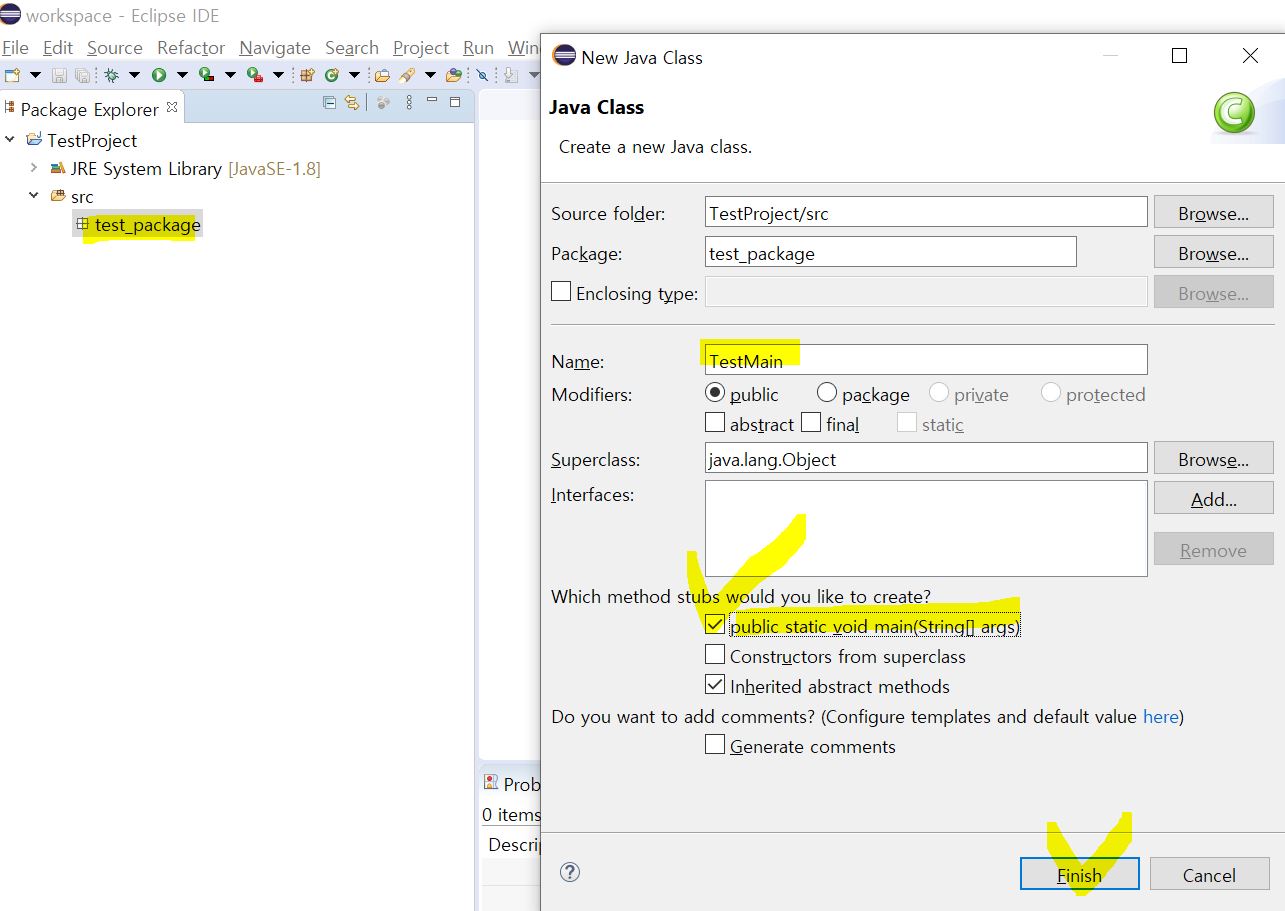Collapse the TestProject tree node
The height and width of the screenshot is (911, 1285).
(x=10, y=140)
